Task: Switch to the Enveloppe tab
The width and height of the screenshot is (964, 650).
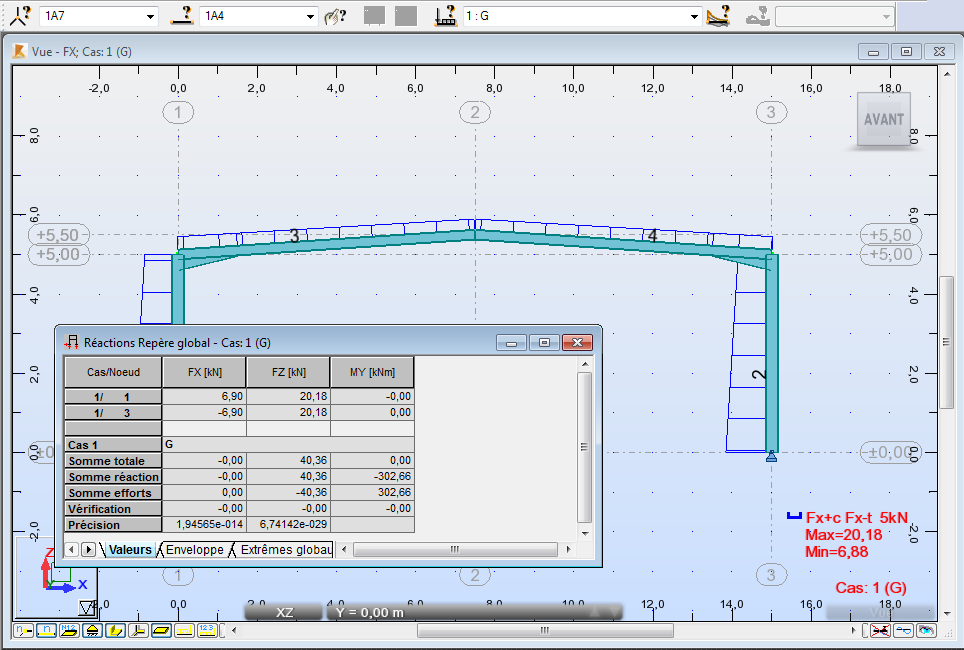Action: 194,550
